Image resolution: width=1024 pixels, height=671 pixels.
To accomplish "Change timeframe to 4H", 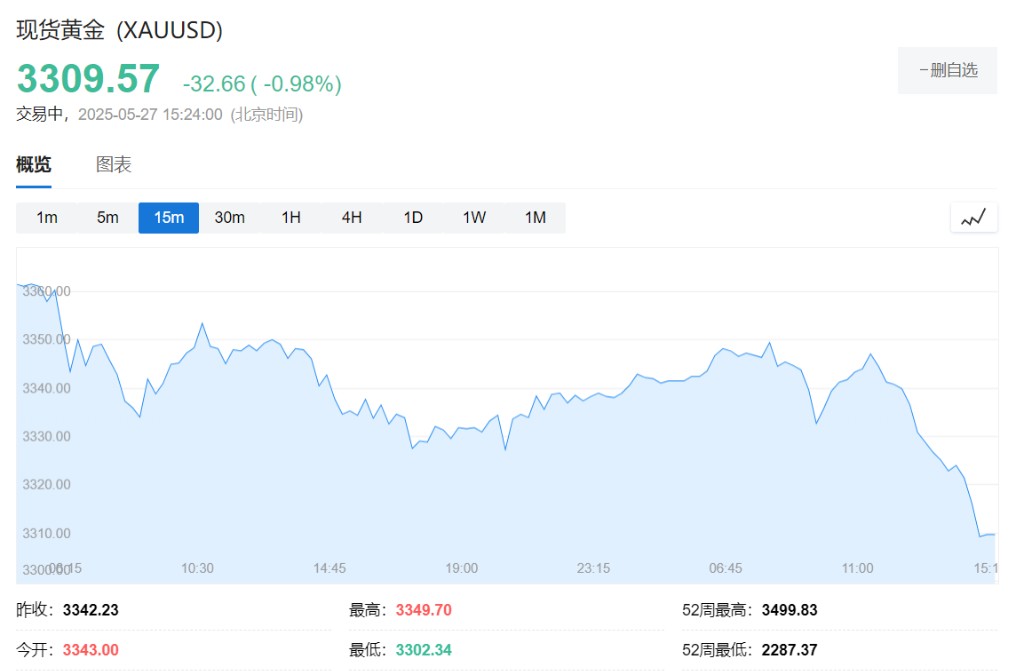I will (352, 218).
